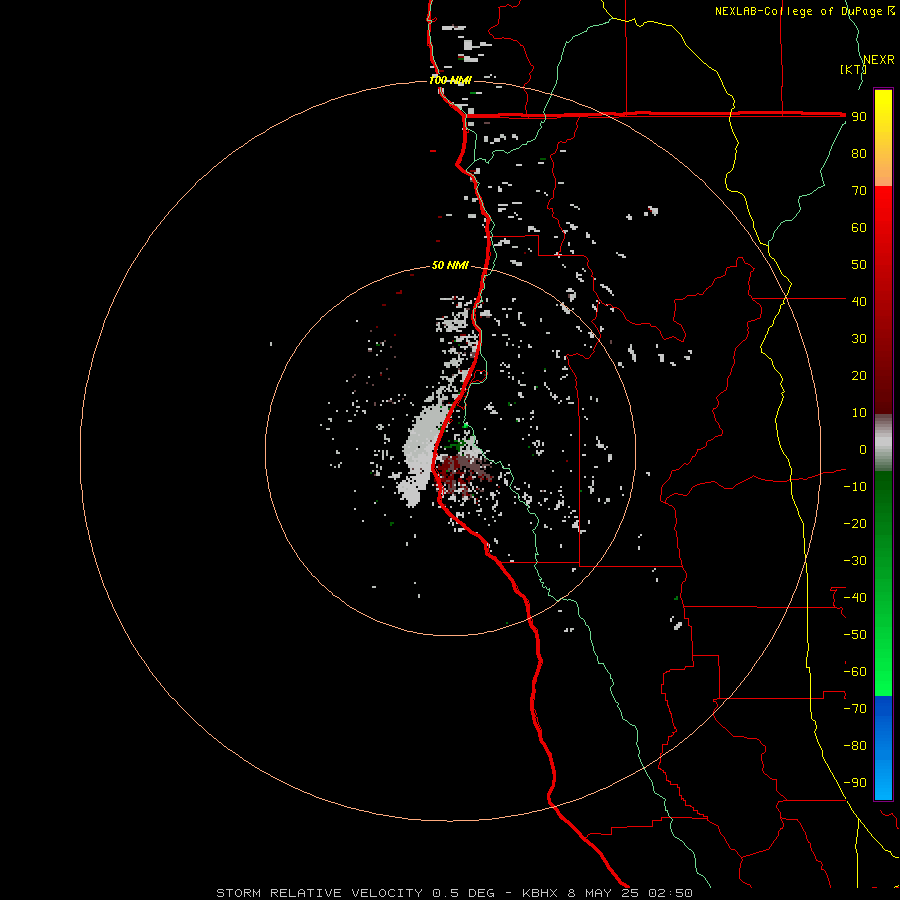
Task: Click the positive 50 scale value
Action: click(x=859, y=265)
